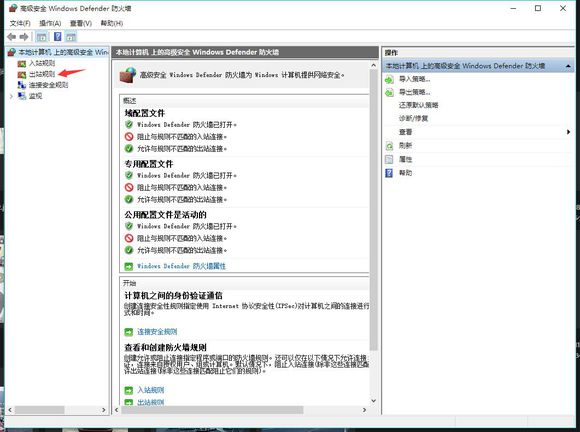Open the Windows Defender 防火墙属性 link
Image resolution: width=580 pixels, height=432 pixels.
click(x=181, y=266)
